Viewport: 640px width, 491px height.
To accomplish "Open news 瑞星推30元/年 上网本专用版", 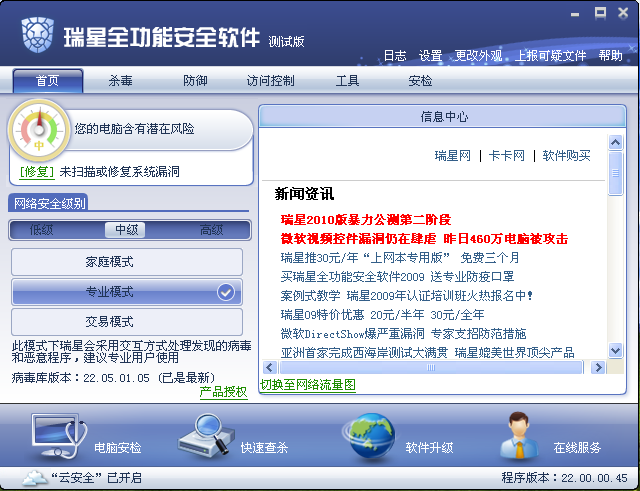I will pos(400,258).
